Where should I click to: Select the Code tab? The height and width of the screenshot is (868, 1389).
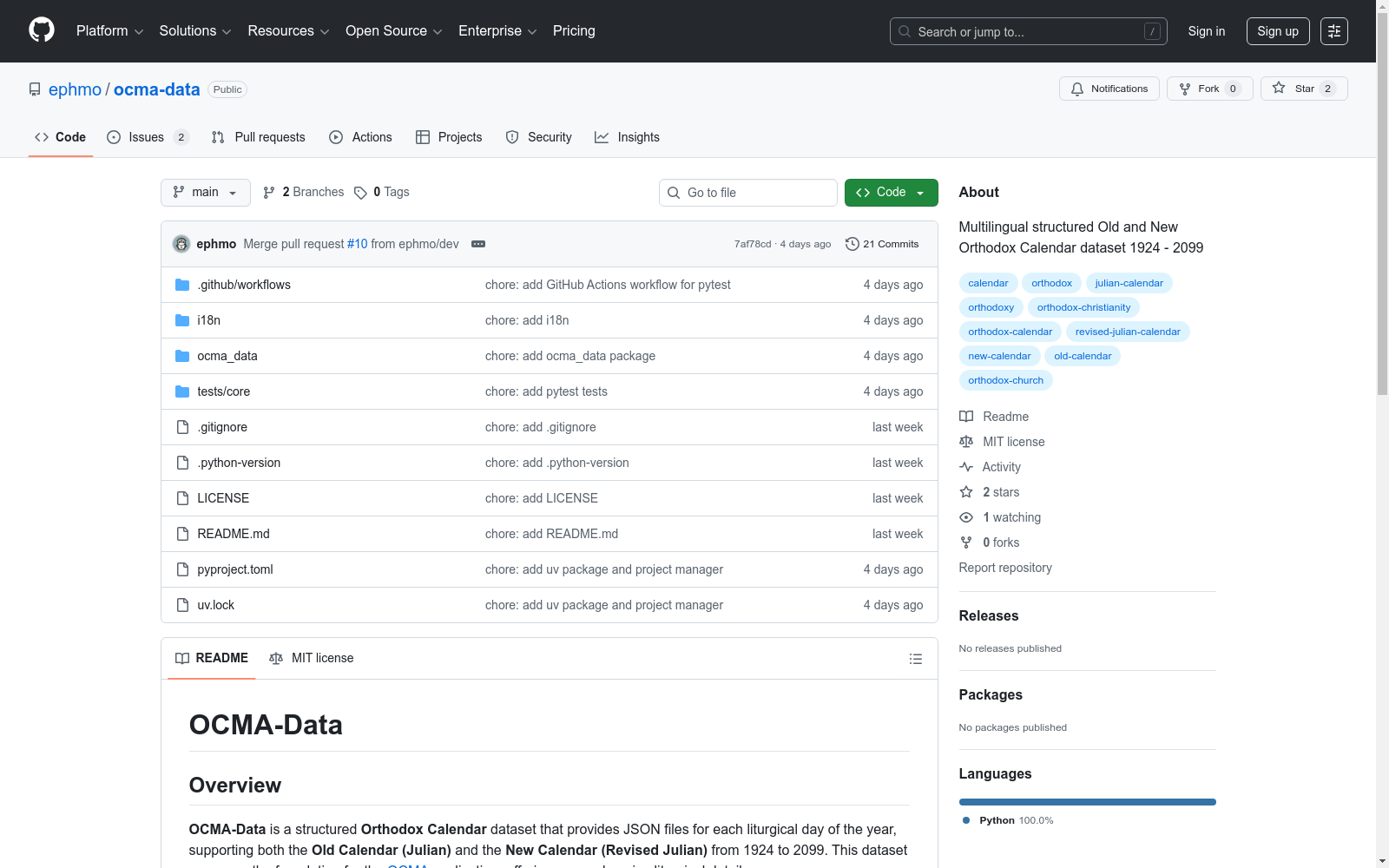(61, 137)
